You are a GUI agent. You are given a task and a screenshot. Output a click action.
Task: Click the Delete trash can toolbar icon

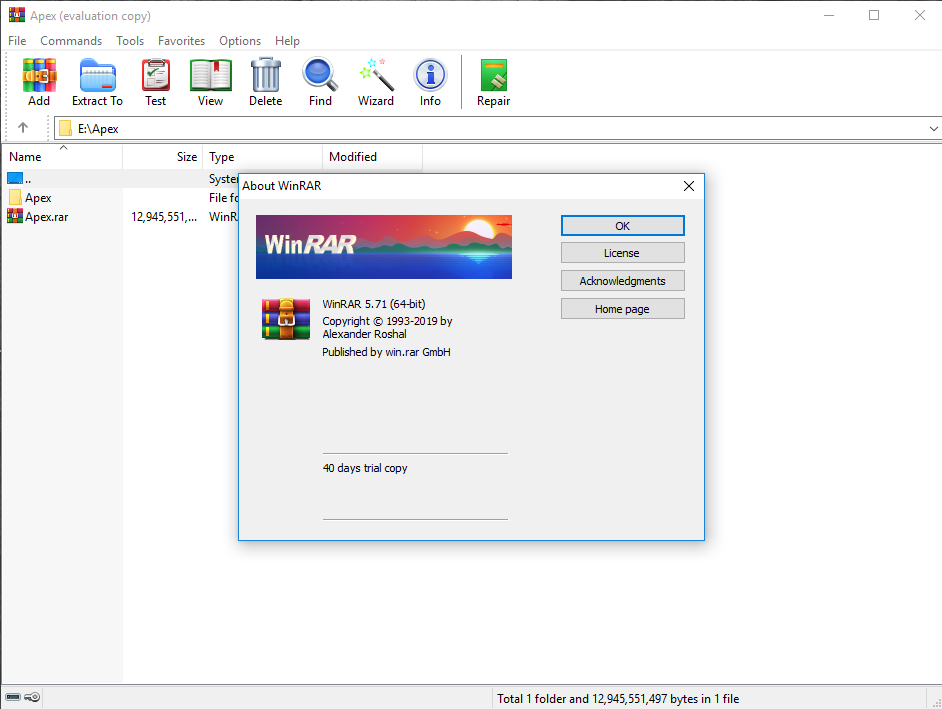tap(266, 75)
